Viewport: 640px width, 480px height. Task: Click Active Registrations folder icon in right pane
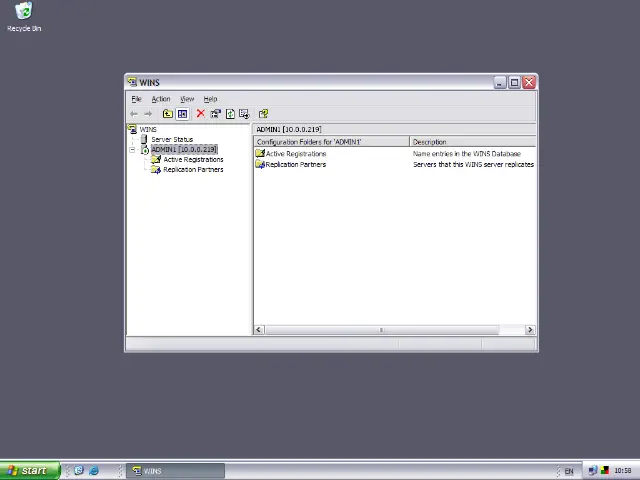[260, 153]
